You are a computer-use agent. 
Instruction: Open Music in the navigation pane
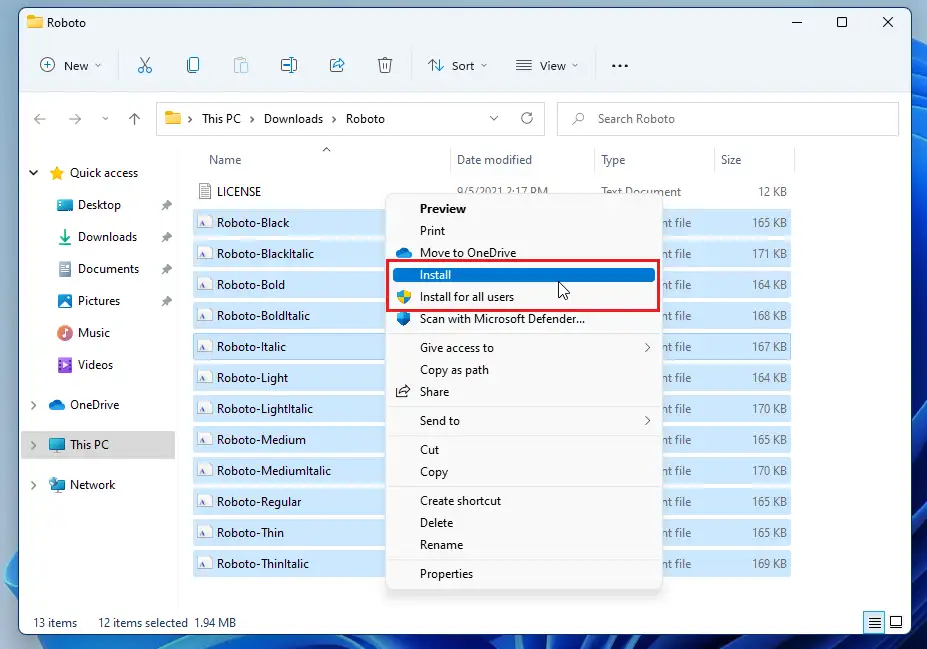click(94, 333)
